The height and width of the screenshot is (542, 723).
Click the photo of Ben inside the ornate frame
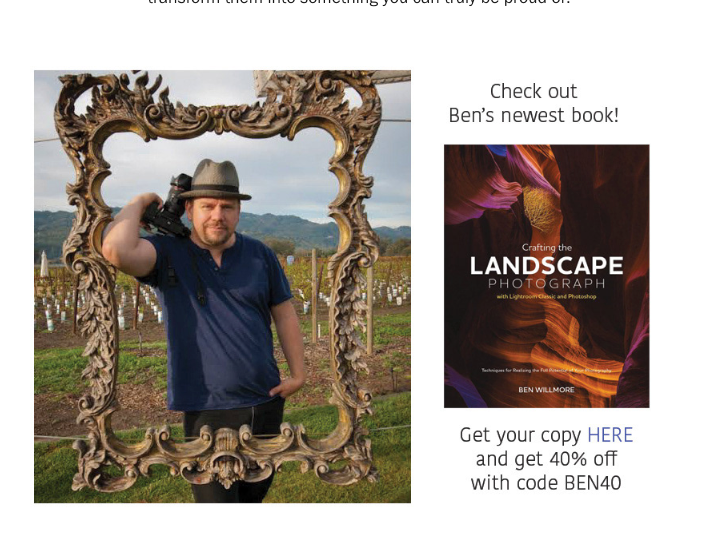[x=222, y=286]
